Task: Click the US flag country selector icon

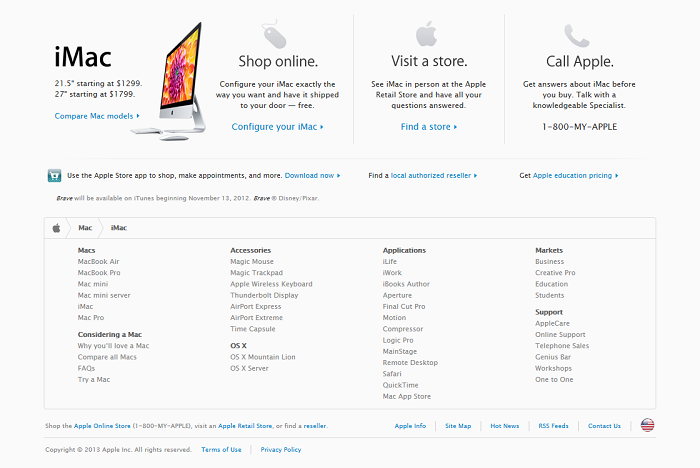Action: [x=647, y=425]
